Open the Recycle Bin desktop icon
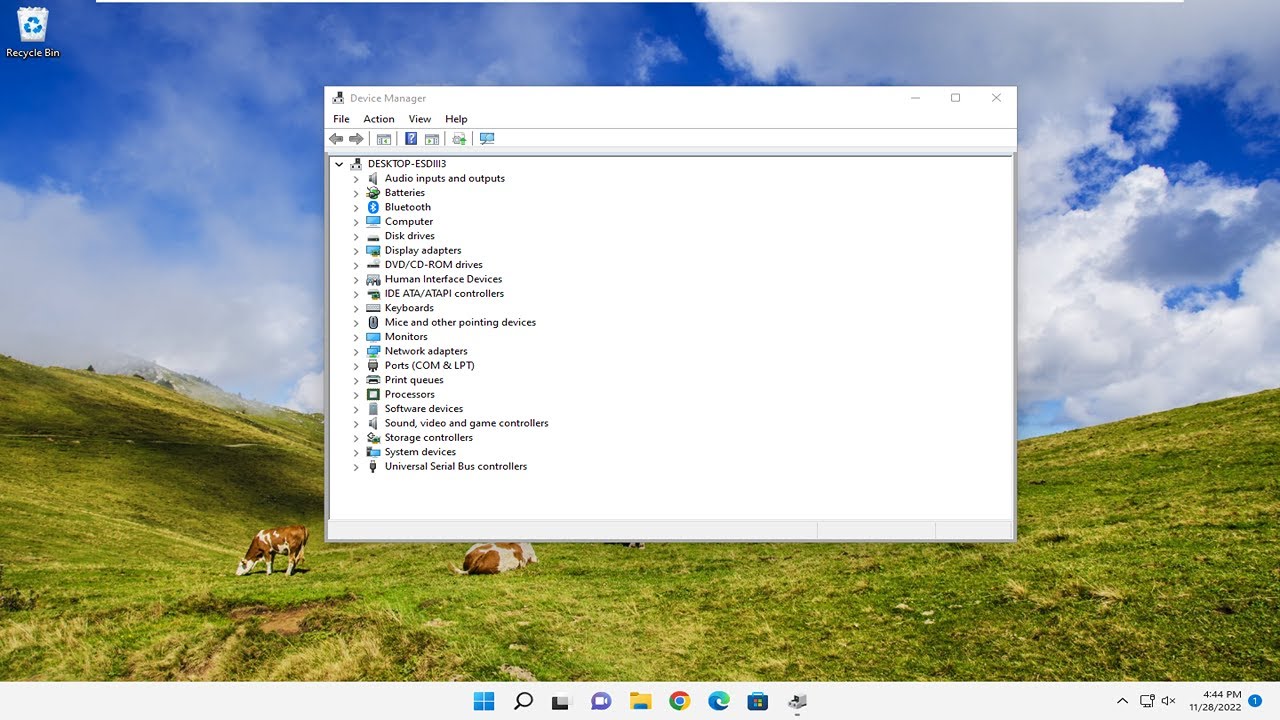 tap(32, 32)
